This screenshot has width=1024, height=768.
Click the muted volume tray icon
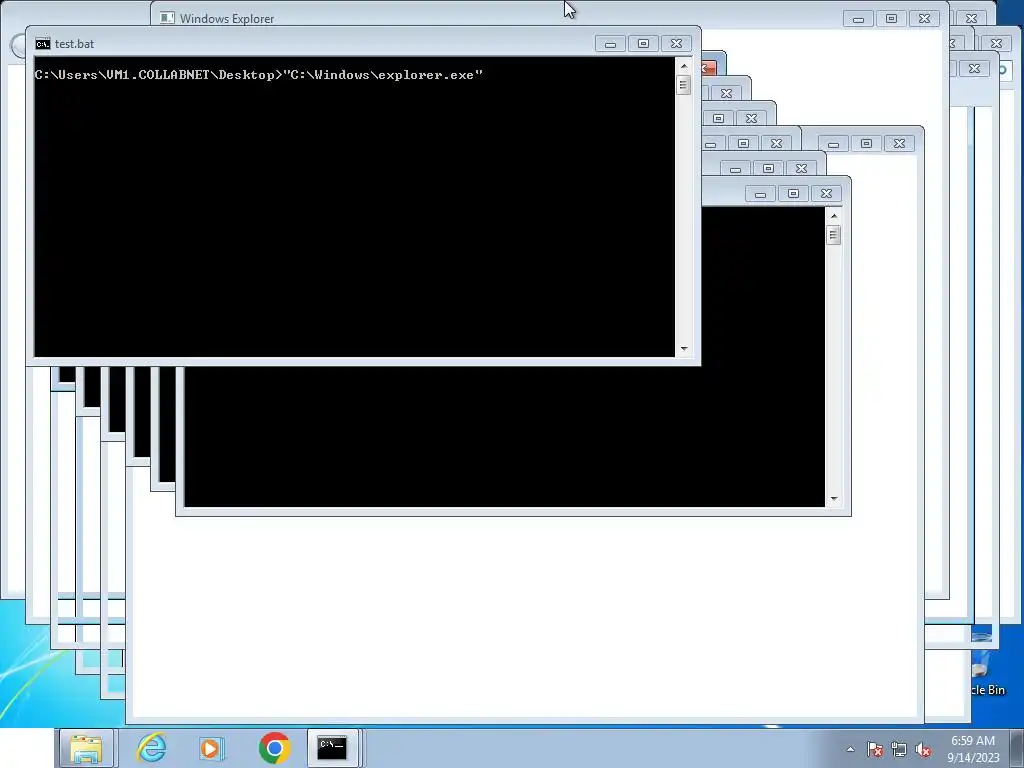click(923, 749)
